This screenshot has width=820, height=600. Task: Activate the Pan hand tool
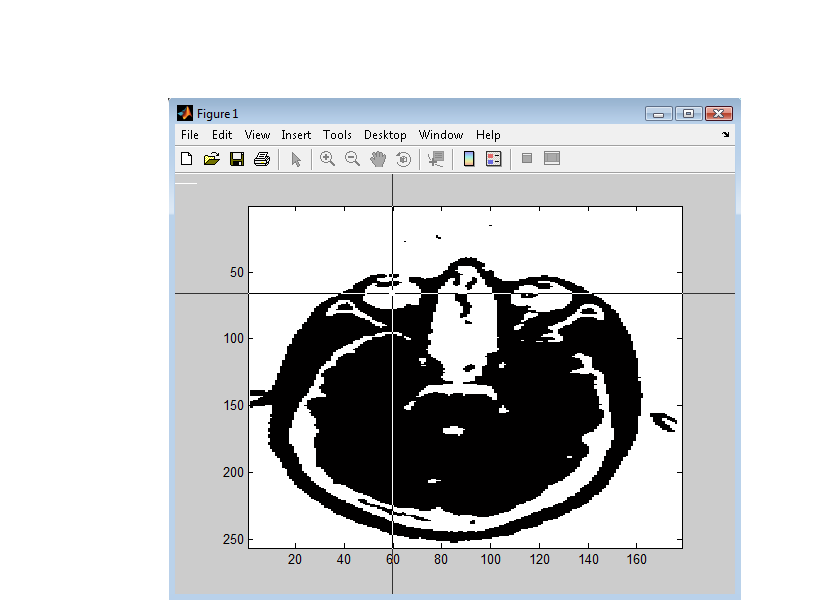[x=378, y=159]
